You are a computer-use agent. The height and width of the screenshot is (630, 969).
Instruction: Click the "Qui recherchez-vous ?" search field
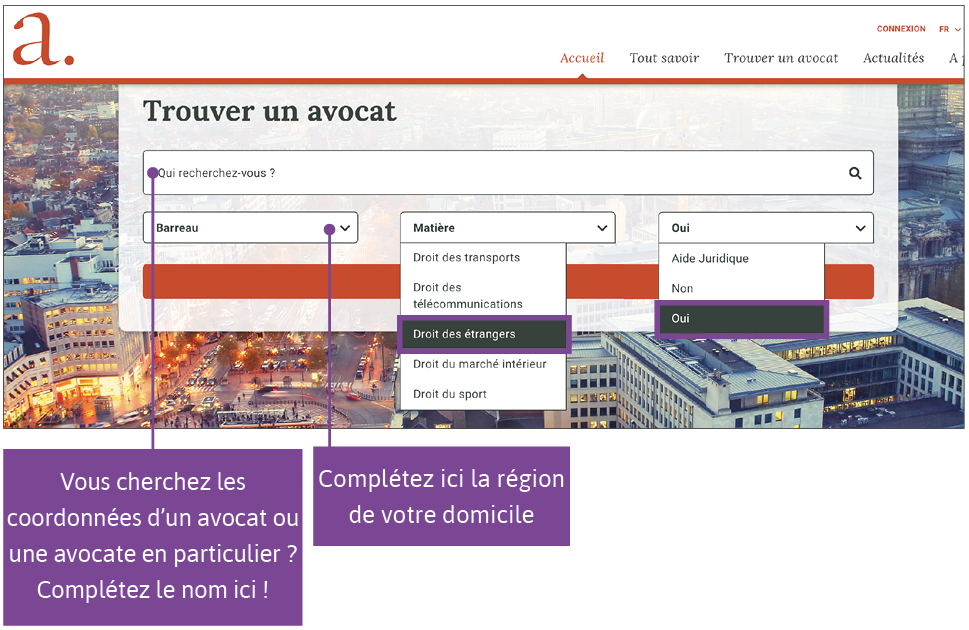tap(400, 172)
